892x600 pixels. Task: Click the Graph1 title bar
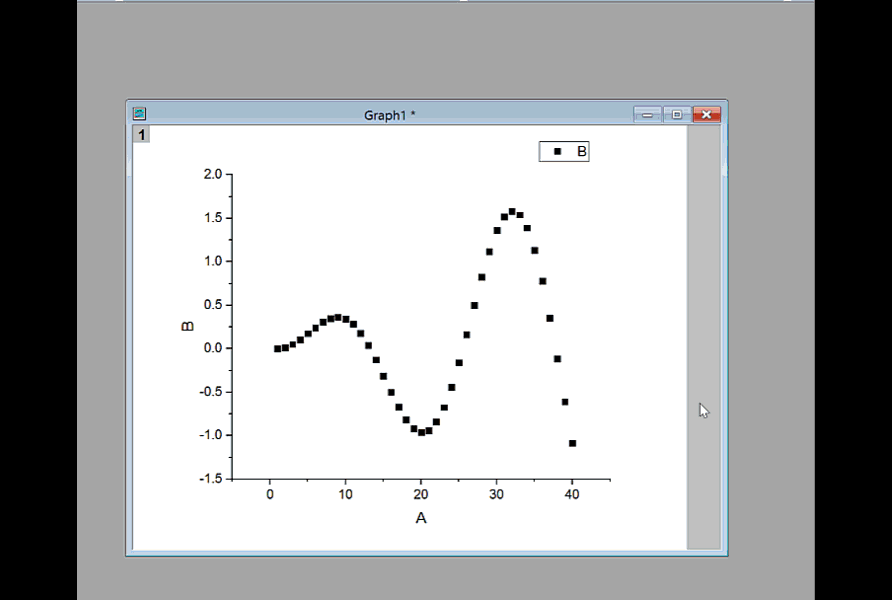coord(390,114)
